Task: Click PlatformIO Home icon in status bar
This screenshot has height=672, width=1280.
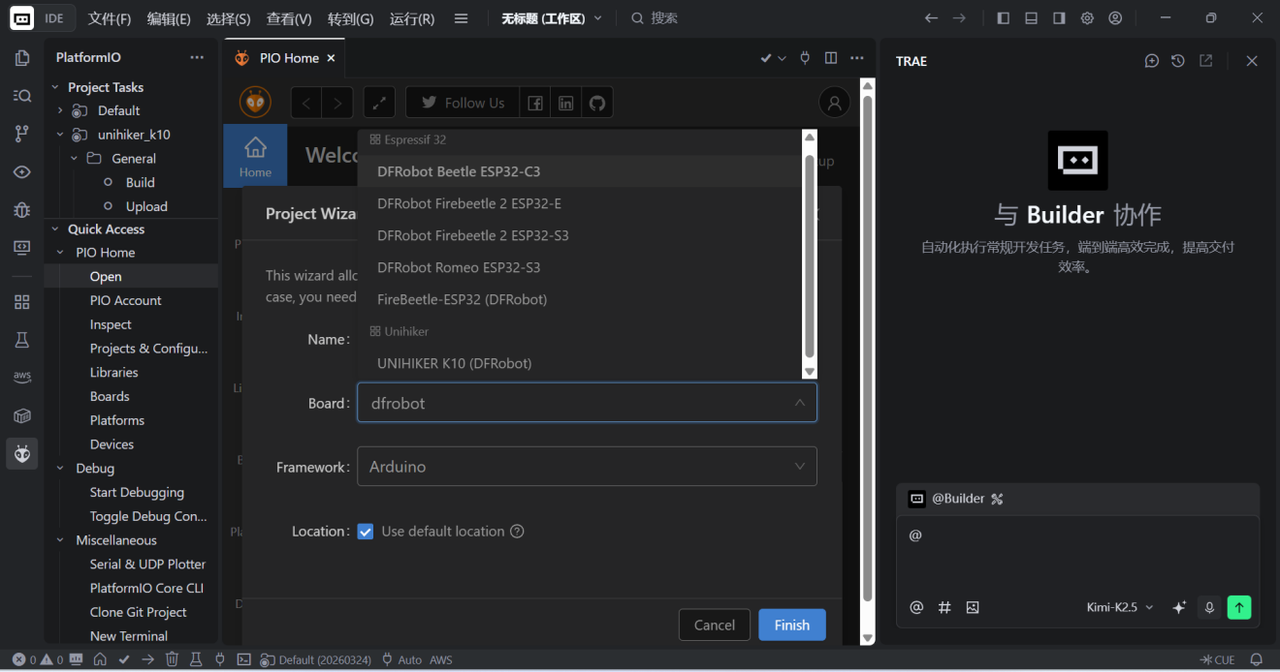Action: tap(100, 660)
